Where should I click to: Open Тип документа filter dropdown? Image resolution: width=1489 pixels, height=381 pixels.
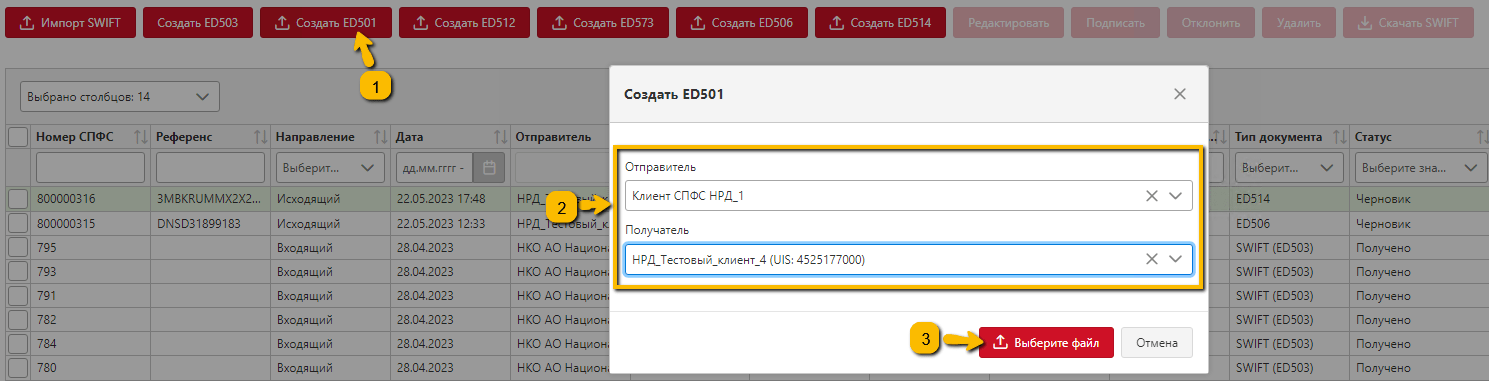click(x=1290, y=167)
